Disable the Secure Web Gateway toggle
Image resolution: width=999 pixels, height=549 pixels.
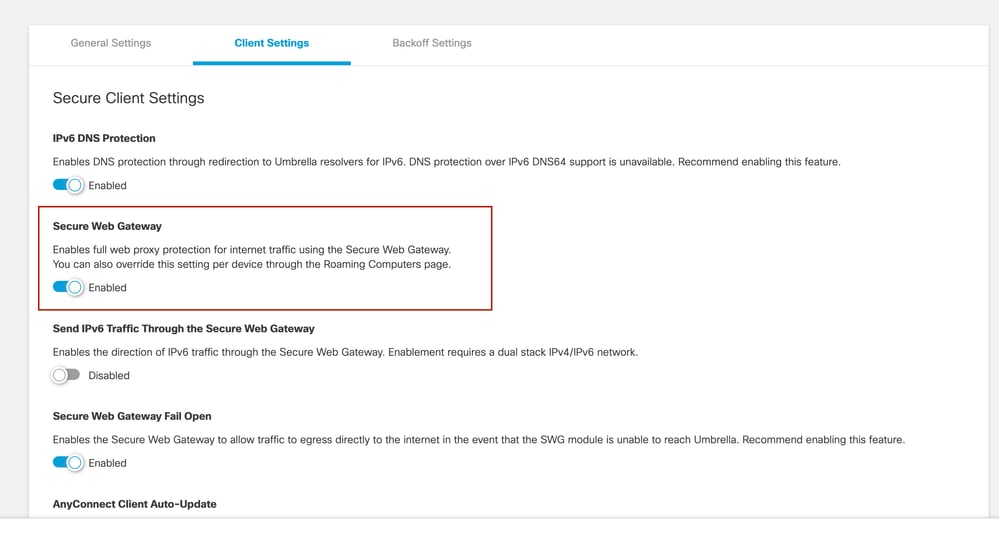pos(68,287)
